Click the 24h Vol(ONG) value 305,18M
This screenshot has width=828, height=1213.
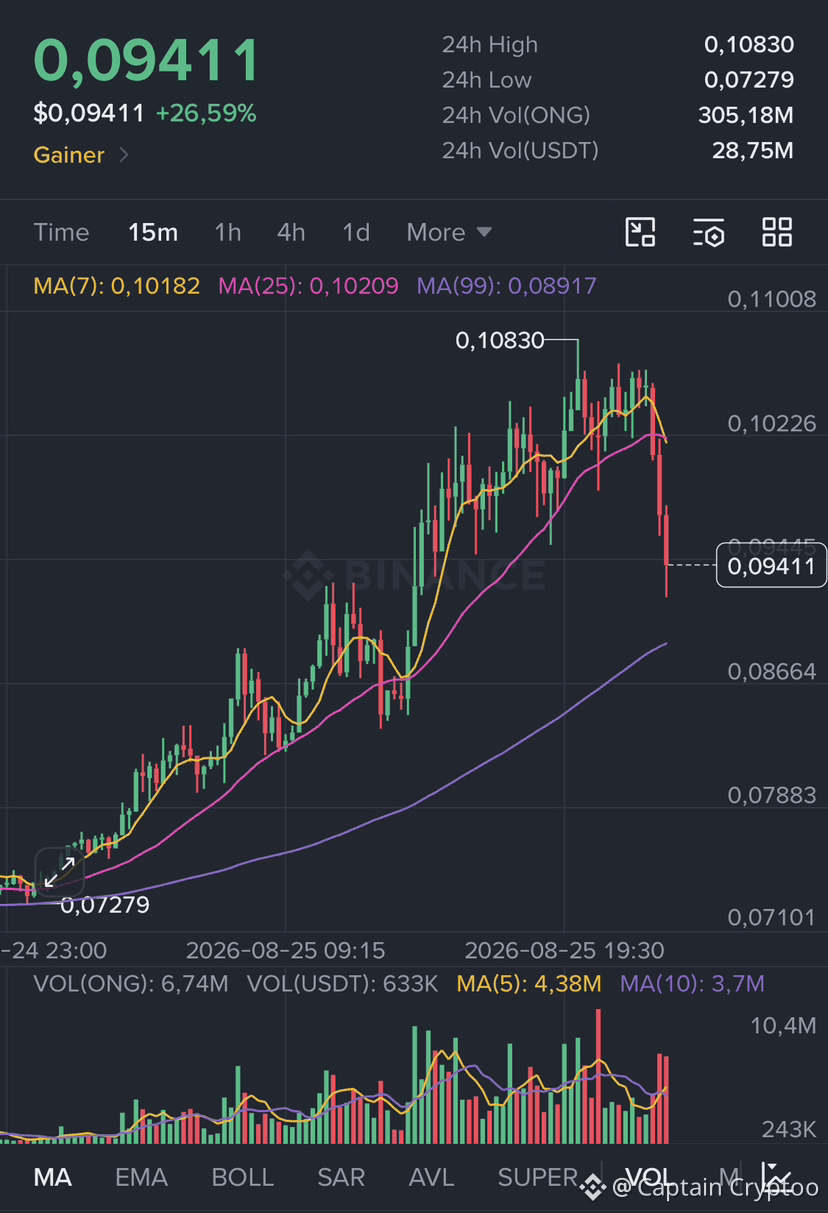coord(746,115)
